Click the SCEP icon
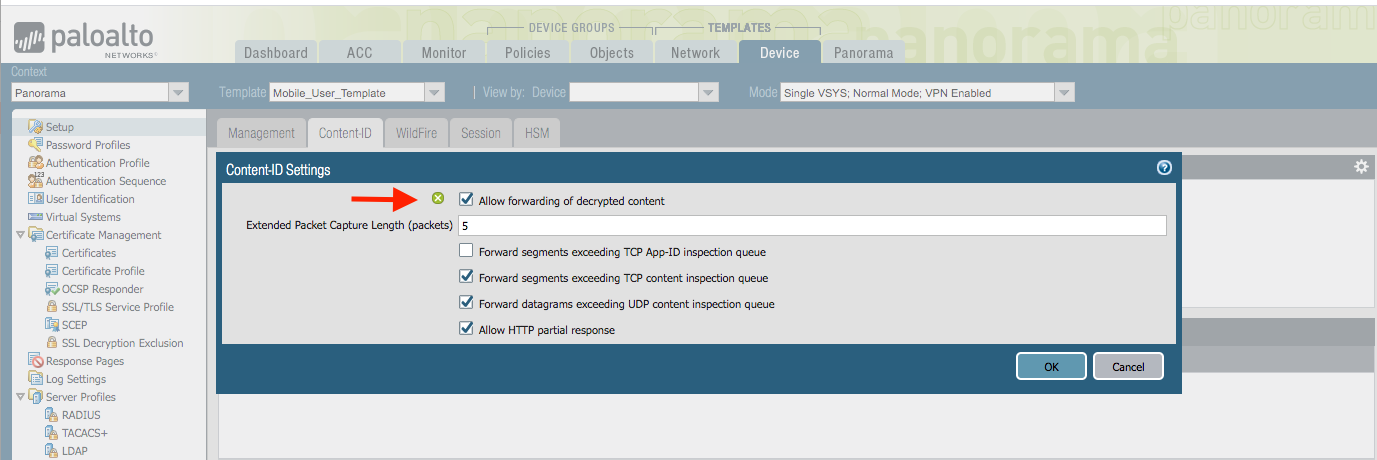This screenshot has width=1377, height=460. click(x=52, y=325)
